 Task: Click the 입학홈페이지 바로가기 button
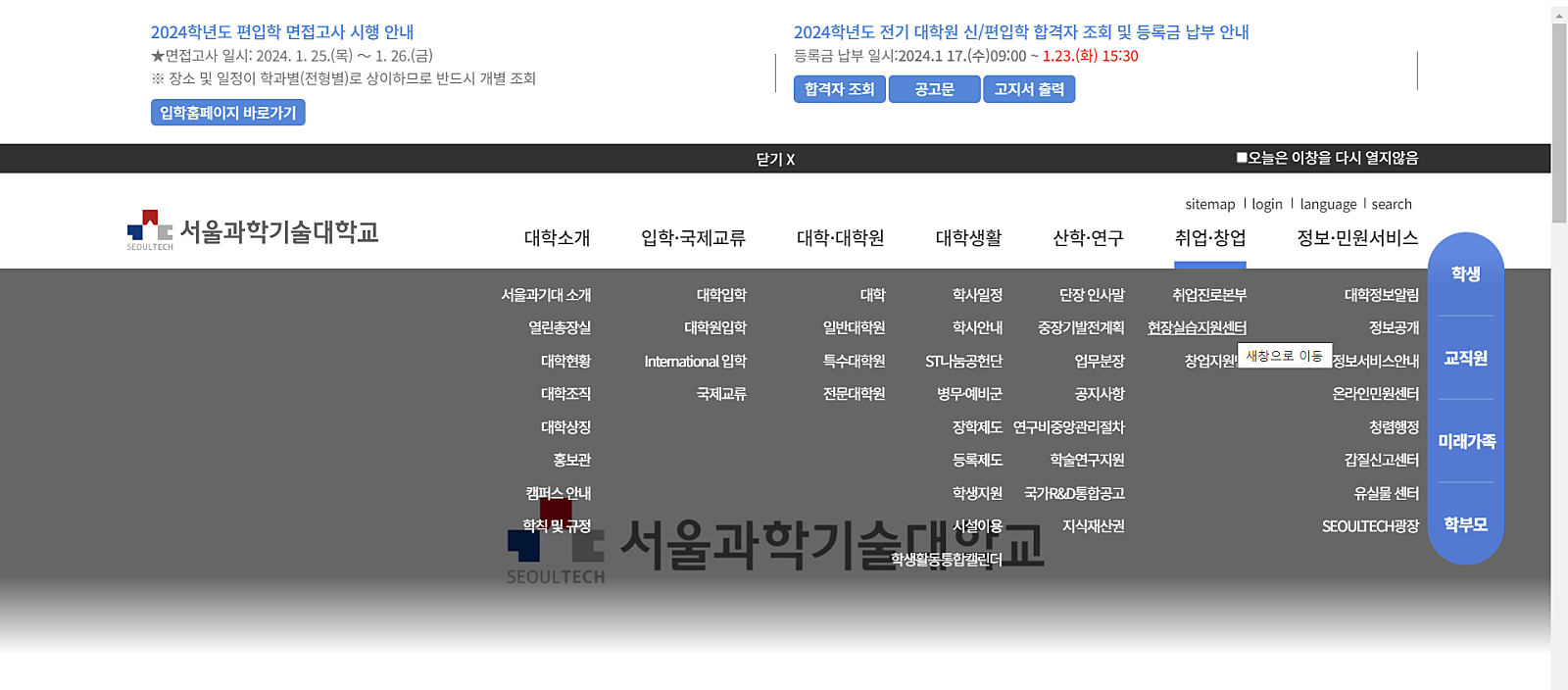228,113
